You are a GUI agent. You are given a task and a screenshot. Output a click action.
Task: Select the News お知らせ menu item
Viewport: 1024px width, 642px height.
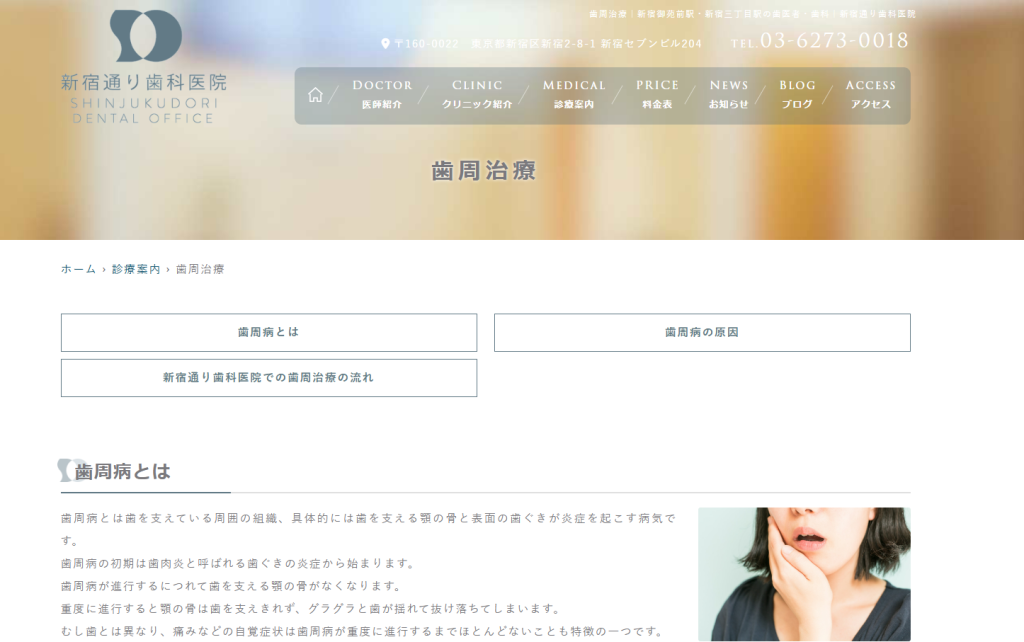(729, 94)
